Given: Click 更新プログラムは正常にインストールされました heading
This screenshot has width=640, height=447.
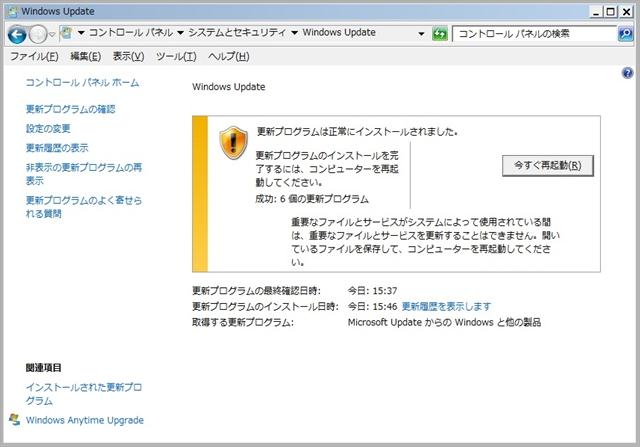Looking at the screenshot, I should (x=357, y=132).
